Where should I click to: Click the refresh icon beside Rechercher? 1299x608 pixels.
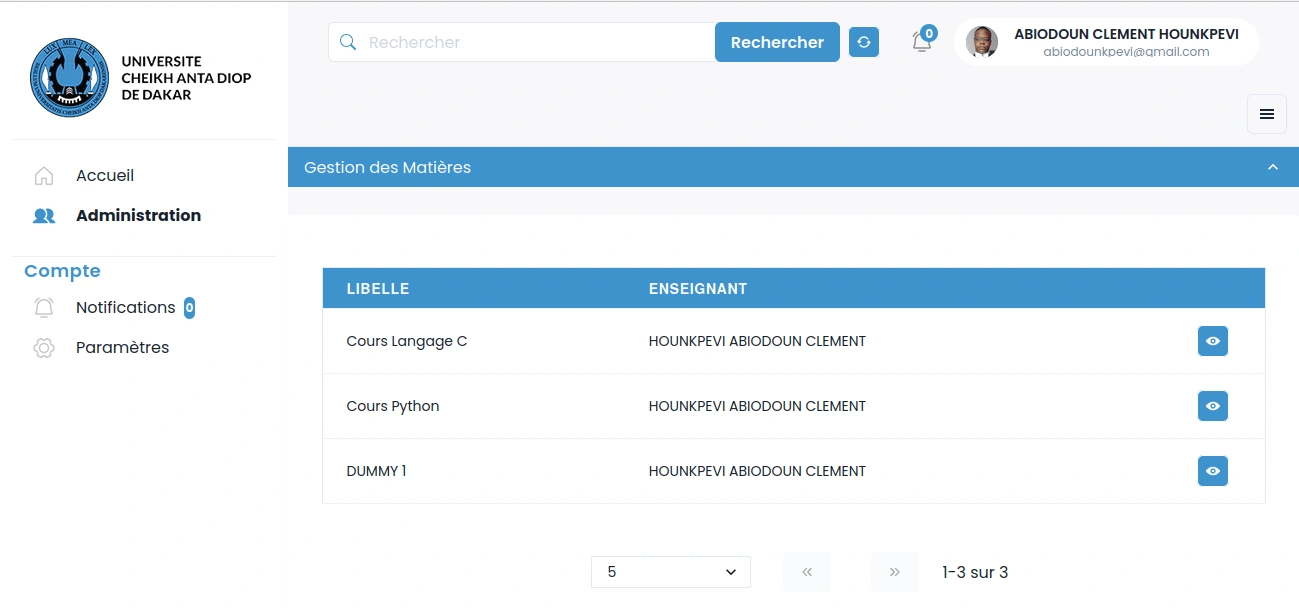point(864,42)
